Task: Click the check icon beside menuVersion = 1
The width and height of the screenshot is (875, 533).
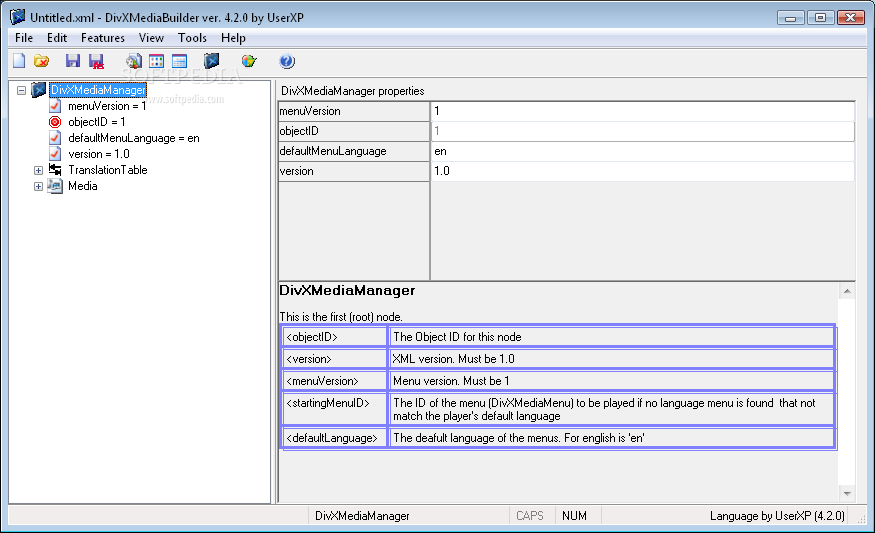Action: (55, 105)
